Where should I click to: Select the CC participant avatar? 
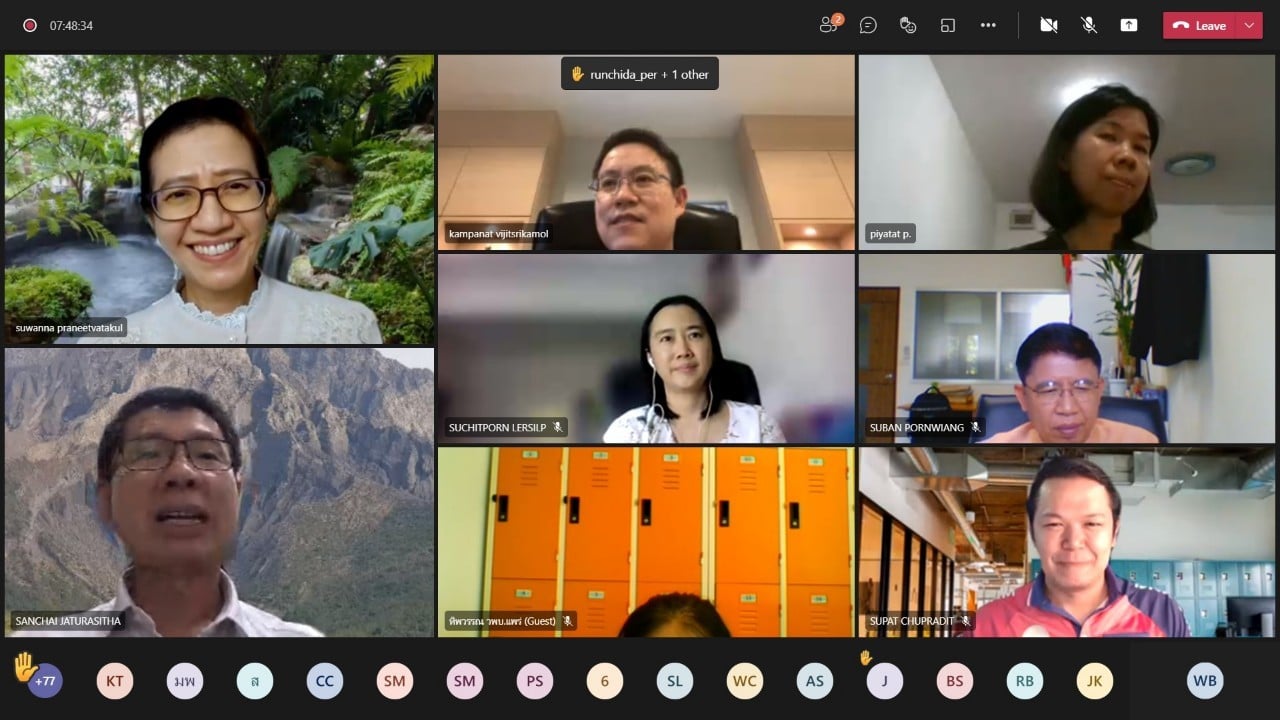[x=325, y=681]
